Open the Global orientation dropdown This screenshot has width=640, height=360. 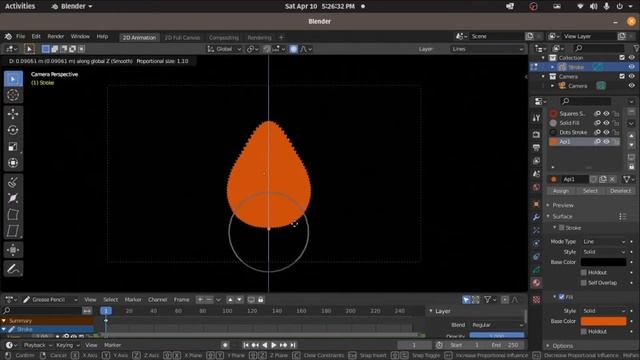224,49
